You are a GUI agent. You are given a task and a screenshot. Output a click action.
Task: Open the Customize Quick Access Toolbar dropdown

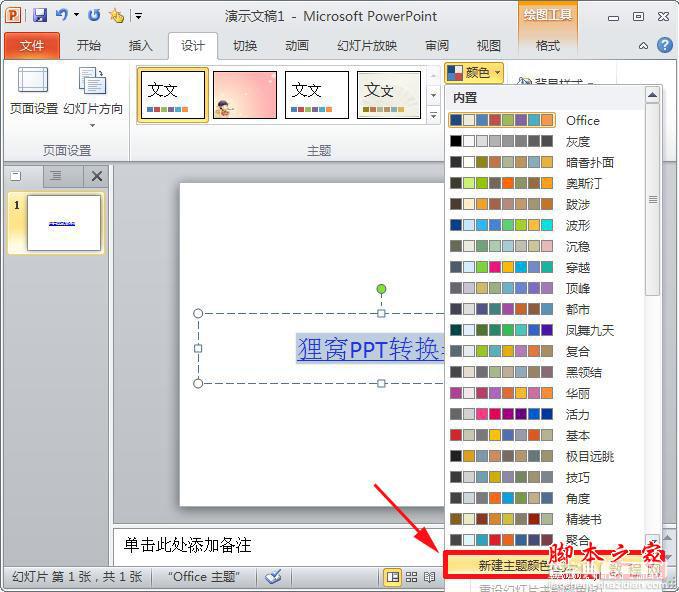[139, 16]
